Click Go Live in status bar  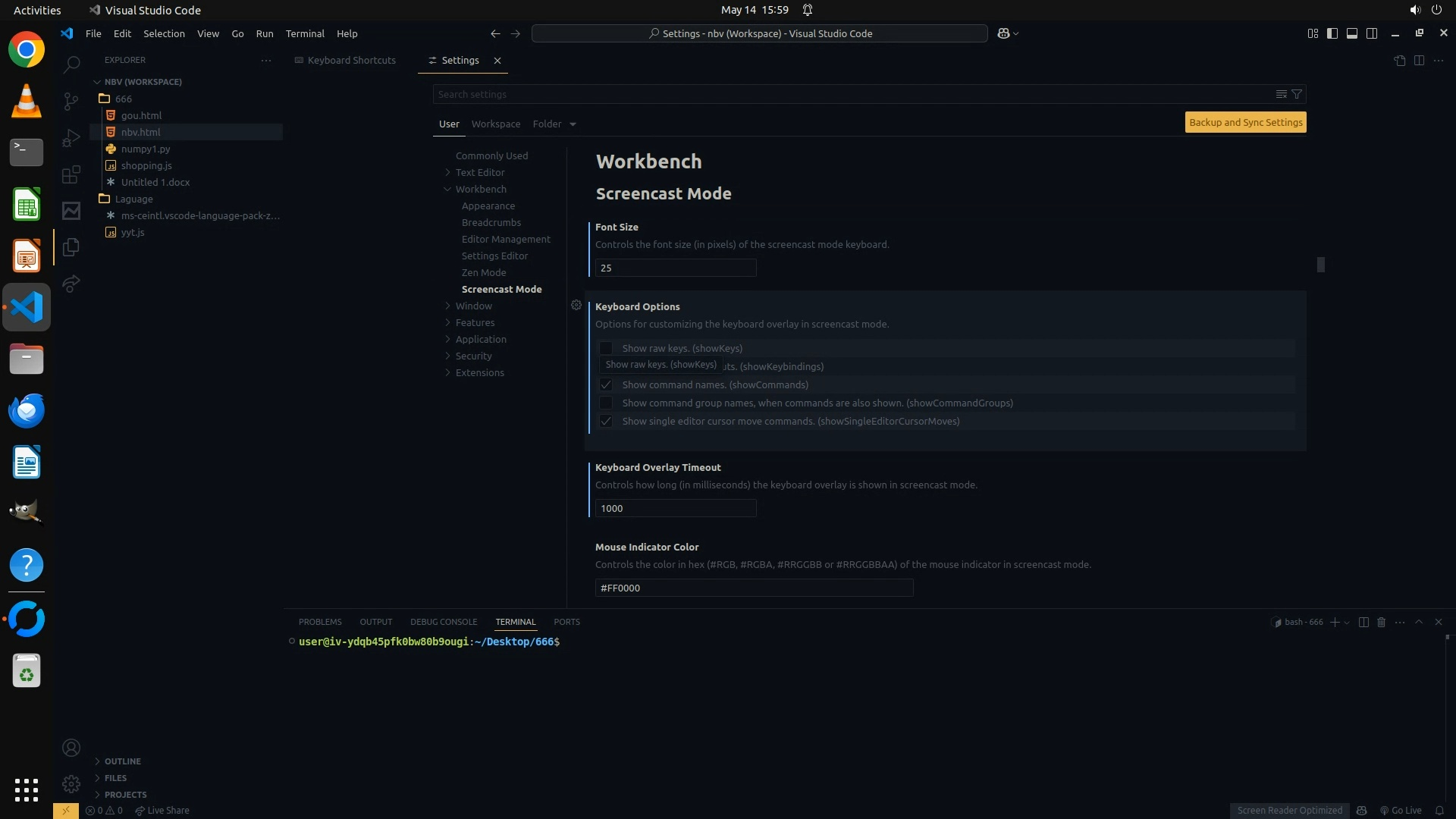[x=1401, y=810]
